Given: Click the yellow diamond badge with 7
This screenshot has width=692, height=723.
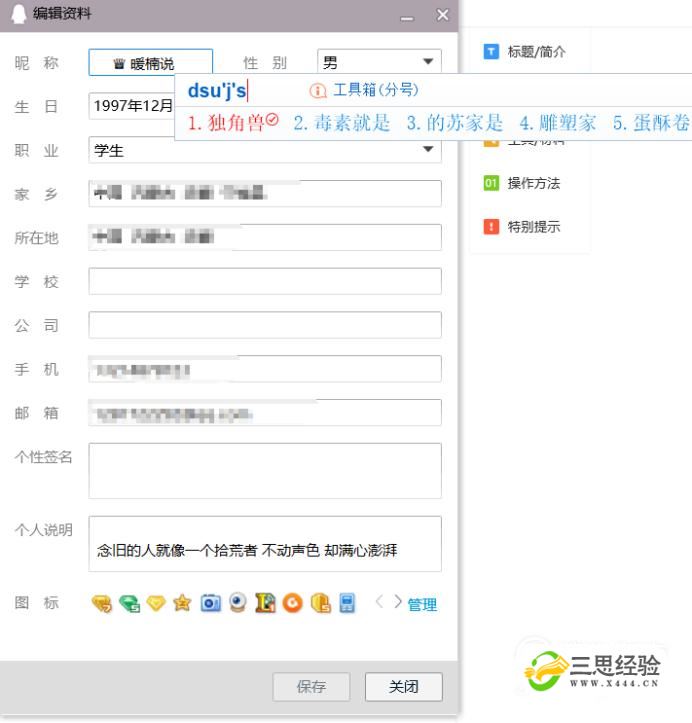Looking at the screenshot, I should (102, 603).
